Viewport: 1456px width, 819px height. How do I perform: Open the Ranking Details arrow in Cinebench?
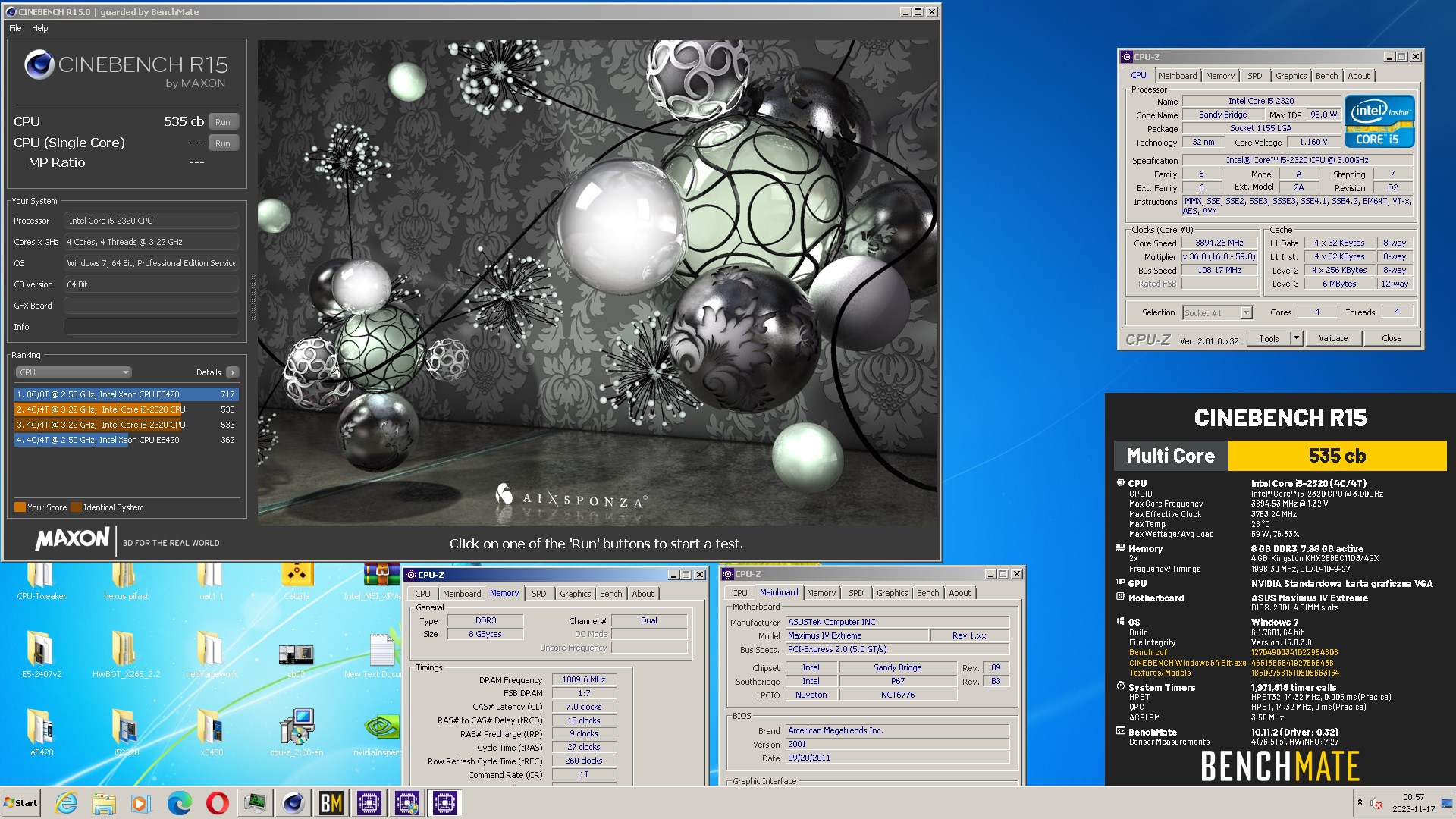click(233, 372)
